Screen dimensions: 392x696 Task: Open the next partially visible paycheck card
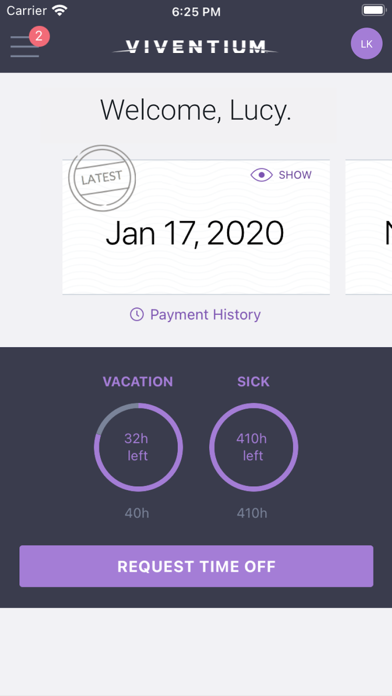pos(368,227)
